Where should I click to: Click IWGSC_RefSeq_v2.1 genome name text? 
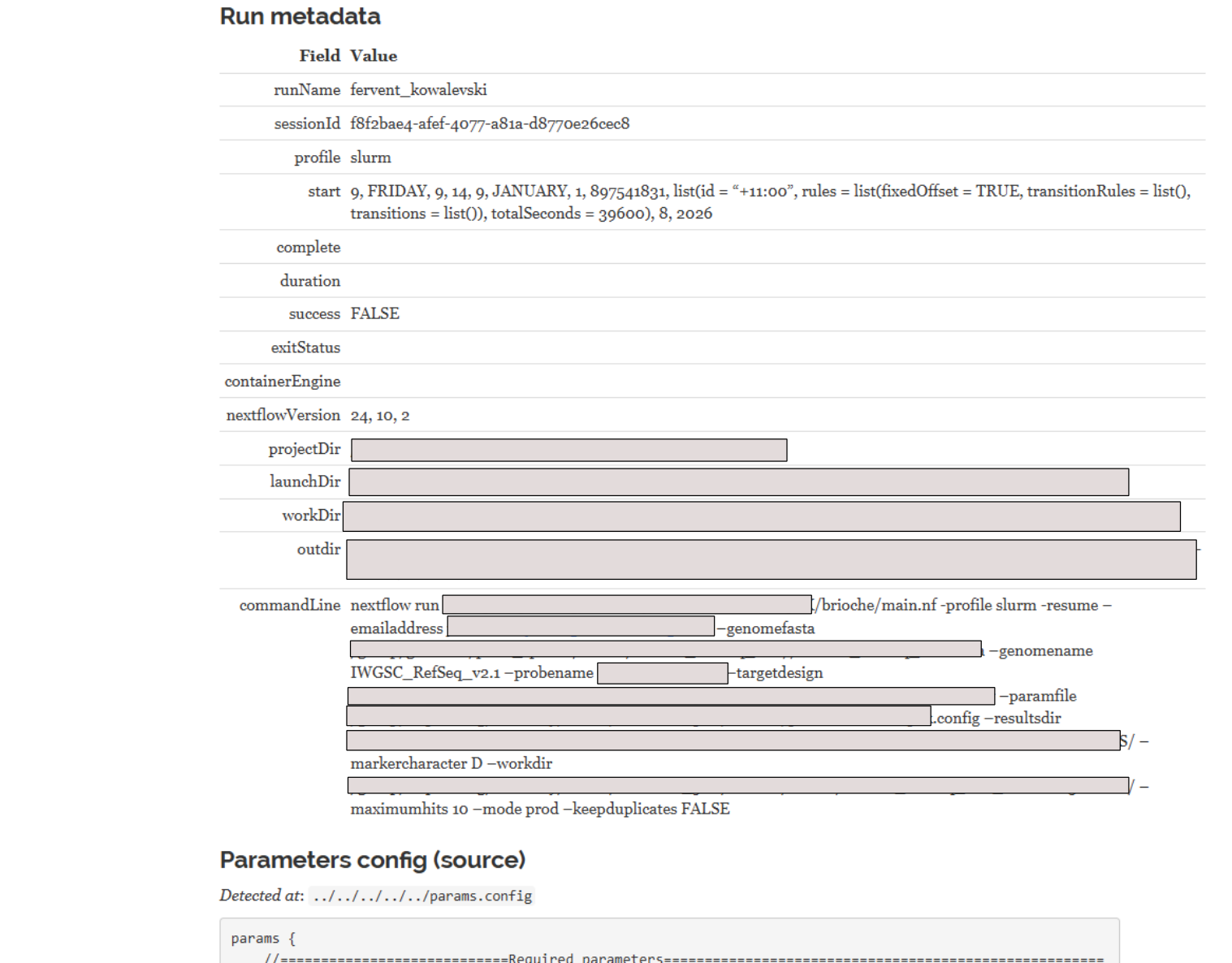tap(425, 673)
